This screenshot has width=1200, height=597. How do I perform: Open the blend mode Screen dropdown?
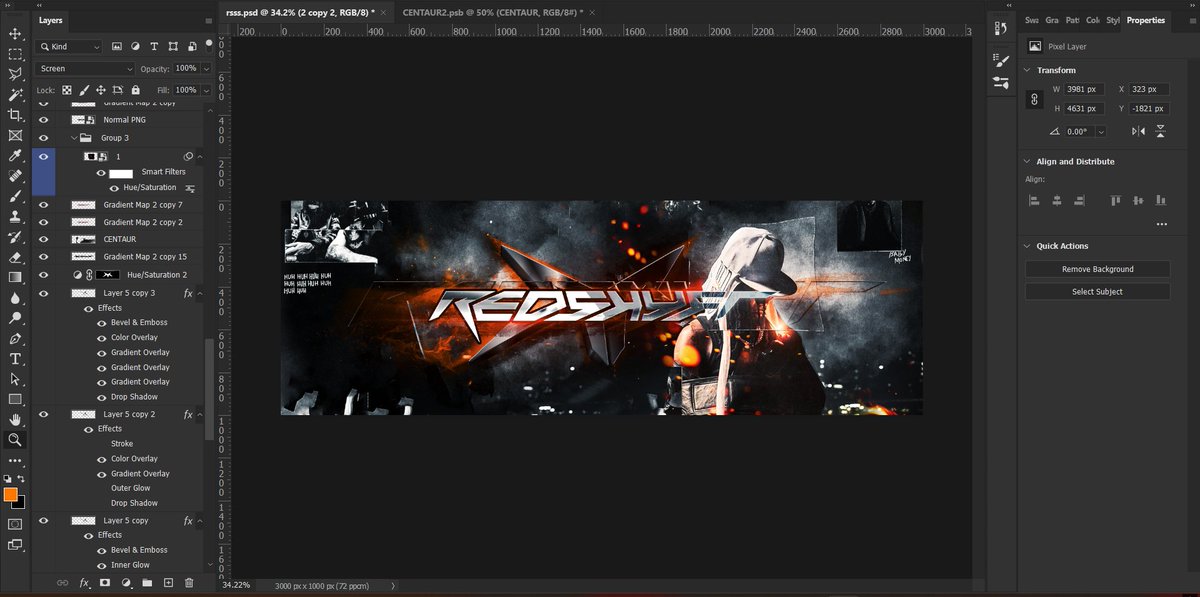click(85, 69)
